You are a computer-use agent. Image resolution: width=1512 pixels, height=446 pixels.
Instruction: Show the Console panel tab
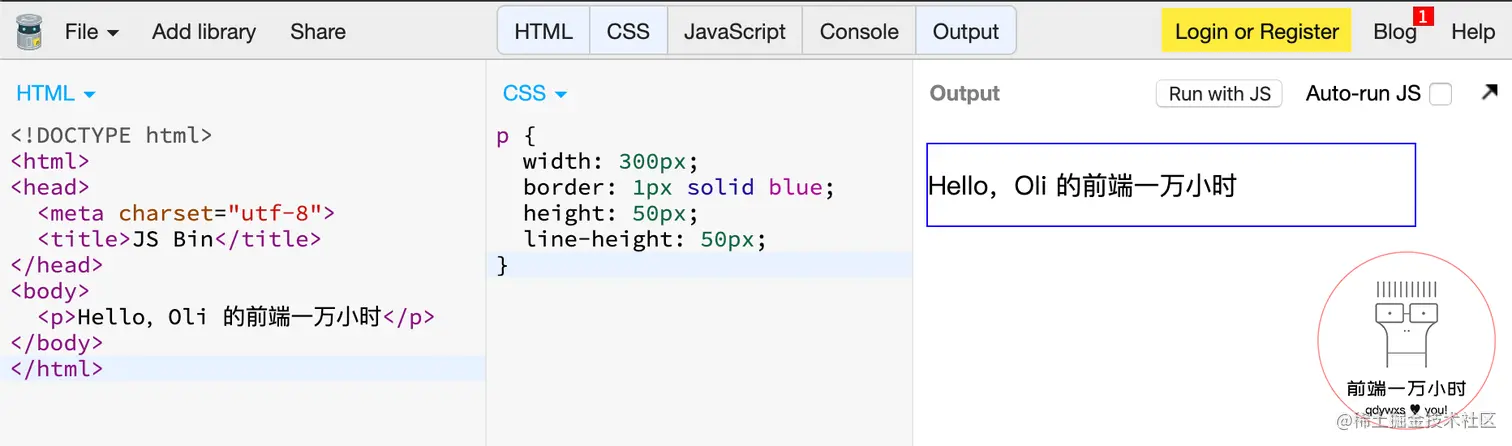[859, 31]
